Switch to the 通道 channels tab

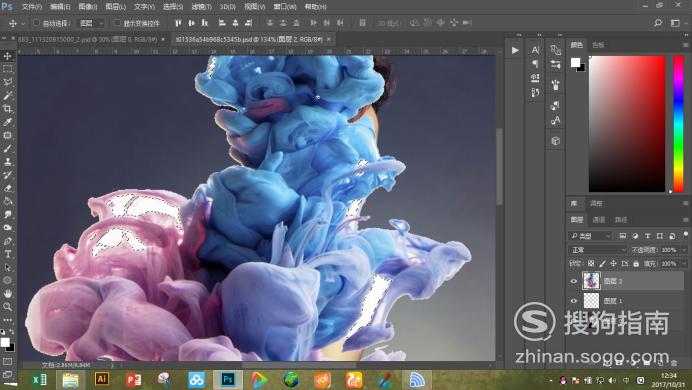coord(598,219)
